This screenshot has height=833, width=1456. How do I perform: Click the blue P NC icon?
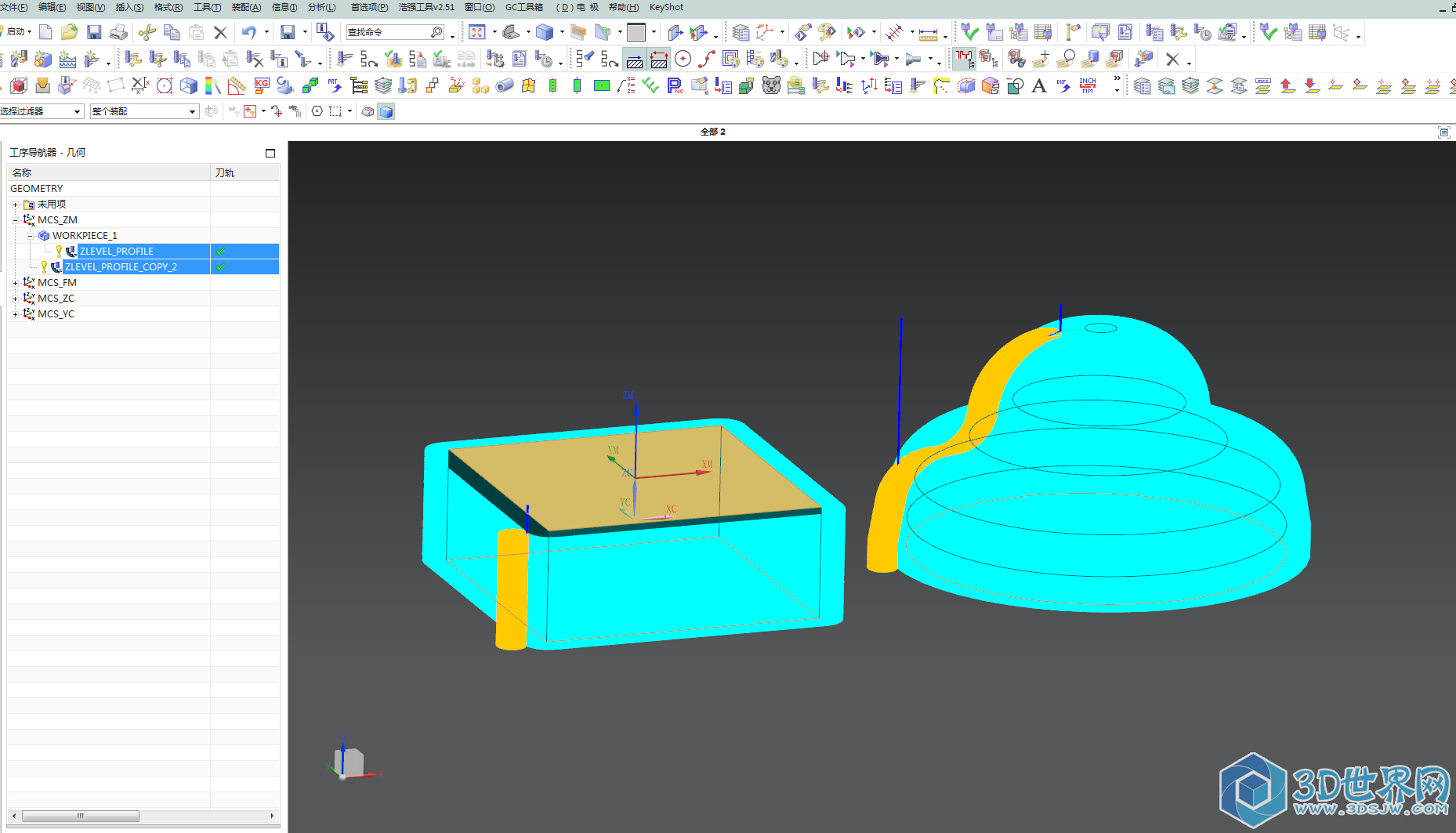pyautogui.click(x=675, y=85)
